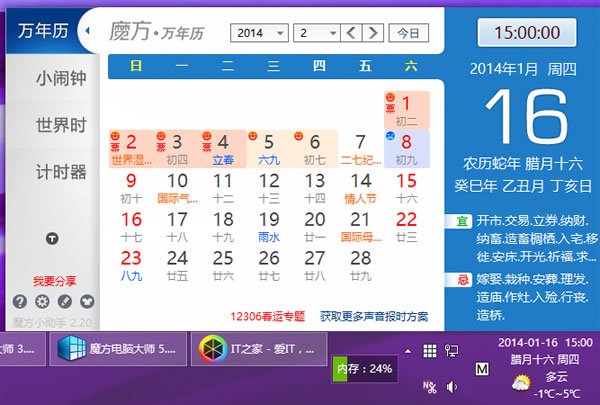
Task: Click the 内存：24% memory indicator
Action: tap(364, 369)
